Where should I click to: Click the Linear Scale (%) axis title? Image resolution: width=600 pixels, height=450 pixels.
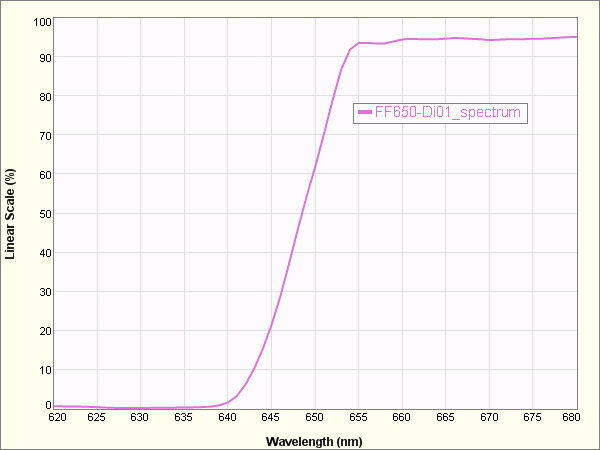[11, 214]
